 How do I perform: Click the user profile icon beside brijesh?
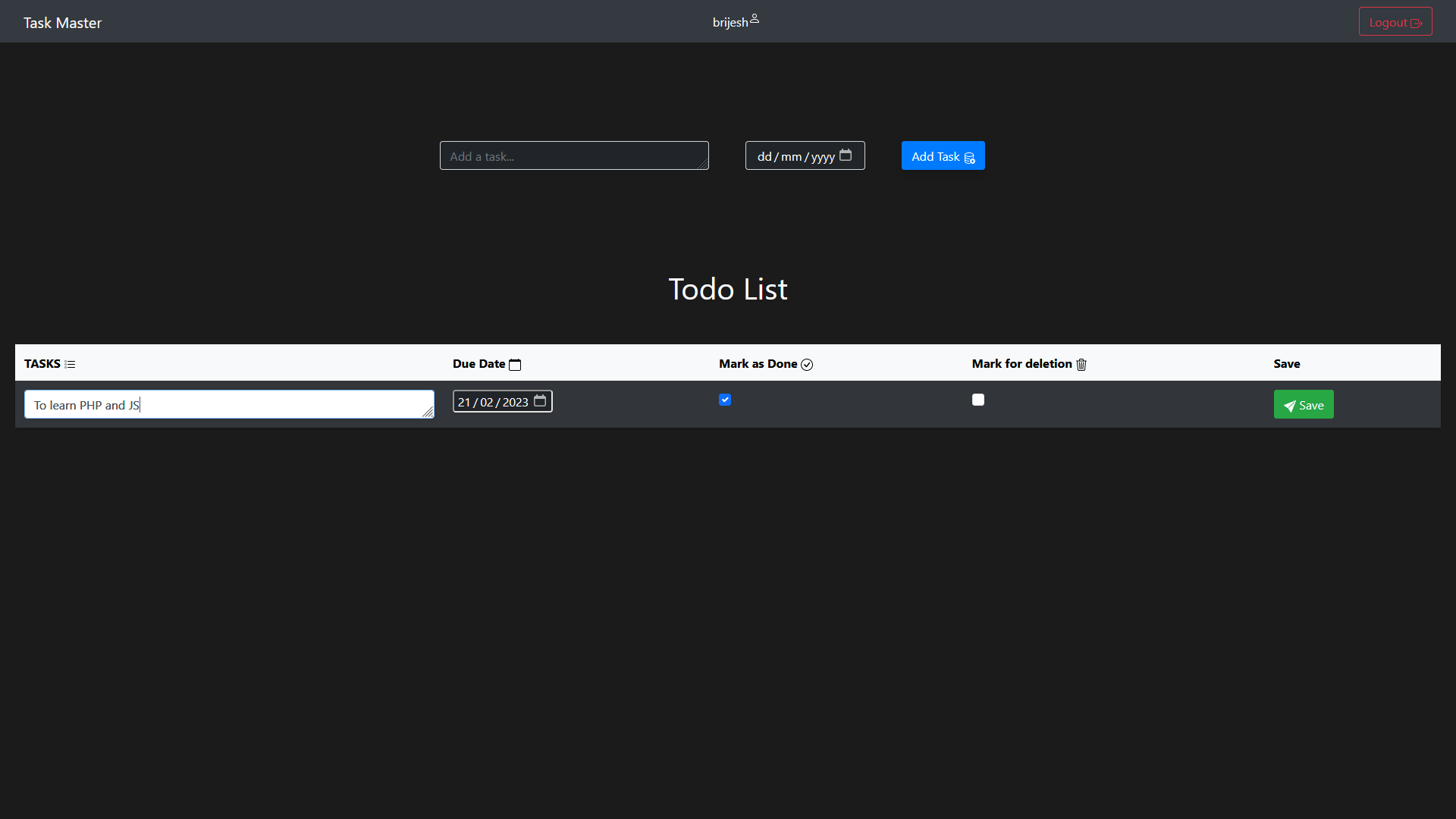755,20
